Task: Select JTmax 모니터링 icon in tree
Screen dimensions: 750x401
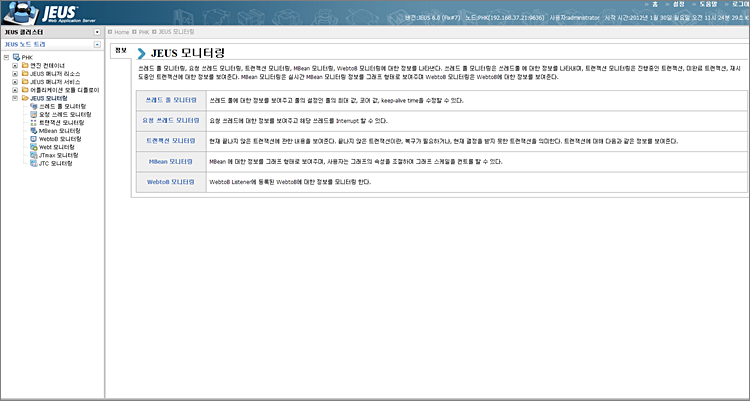Action: tap(33, 155)
